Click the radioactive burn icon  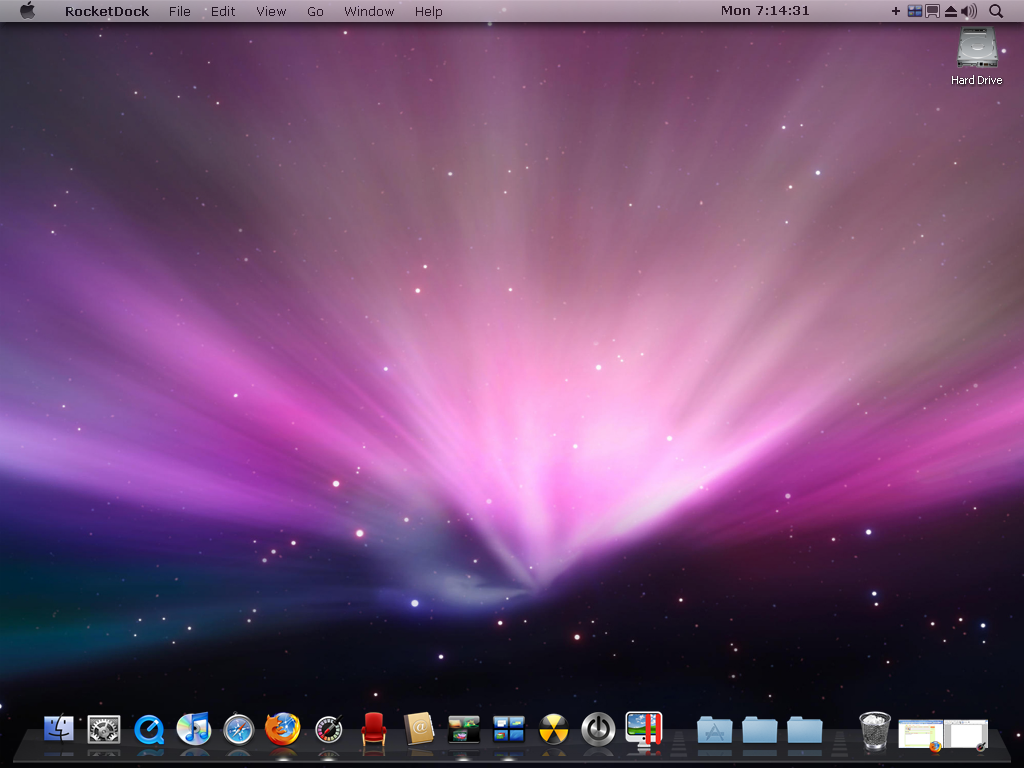553,732
